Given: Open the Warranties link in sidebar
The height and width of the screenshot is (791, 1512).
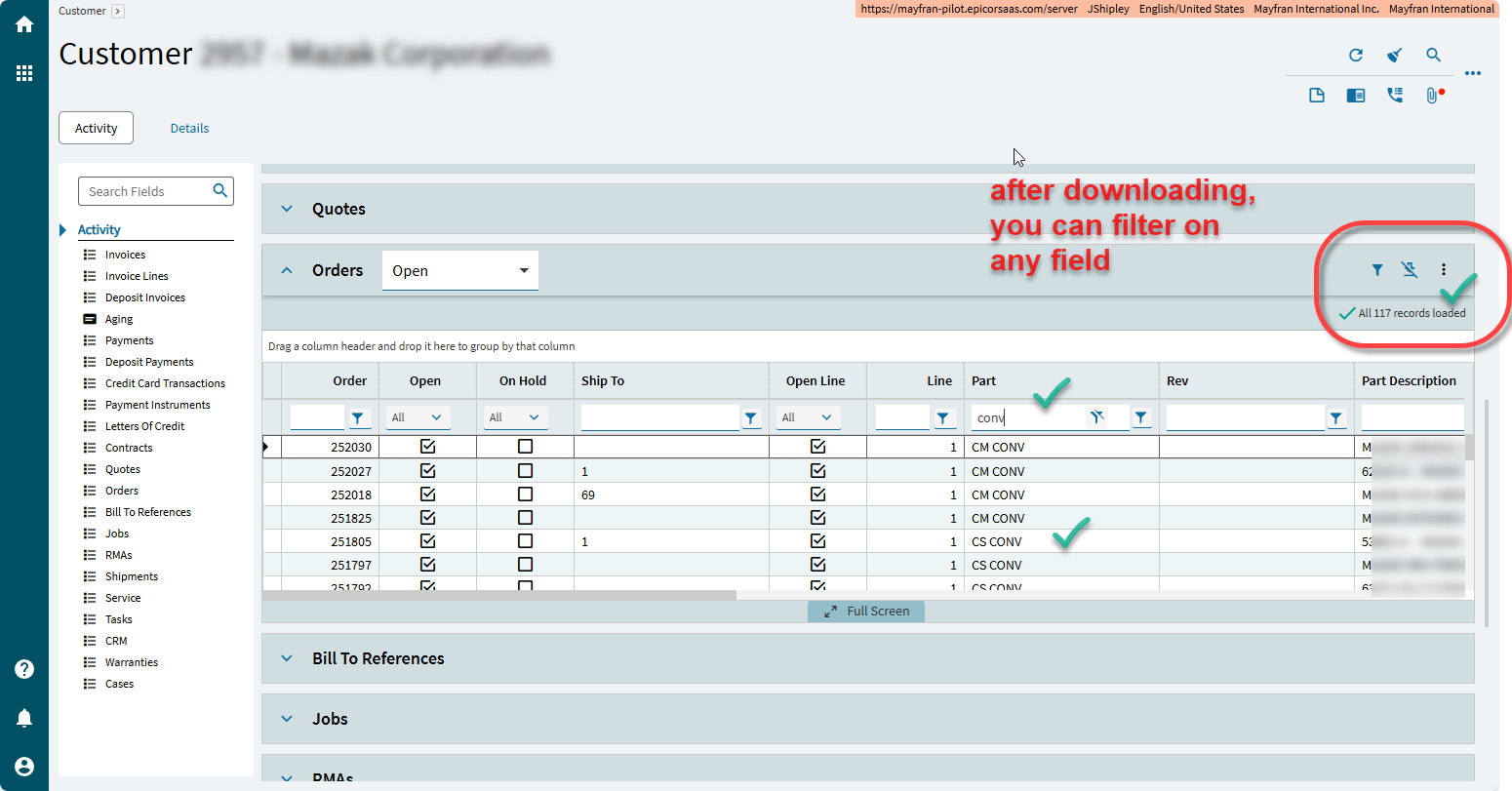Looking at the screenshot, I should tap(132, 662).
